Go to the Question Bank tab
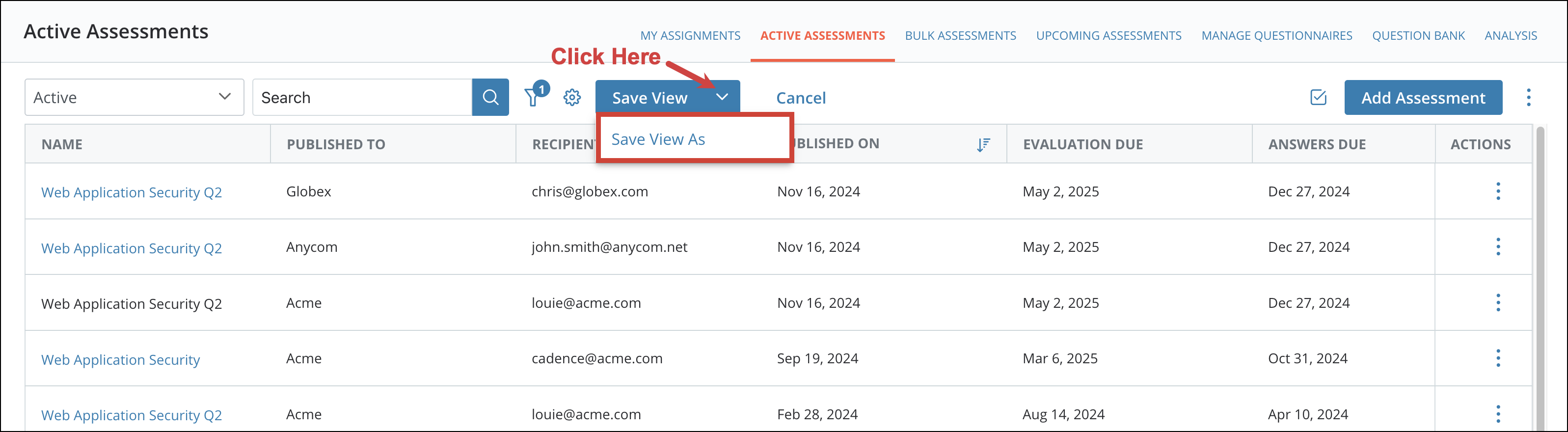The image size is (1568, 432). click(1418, 36)
